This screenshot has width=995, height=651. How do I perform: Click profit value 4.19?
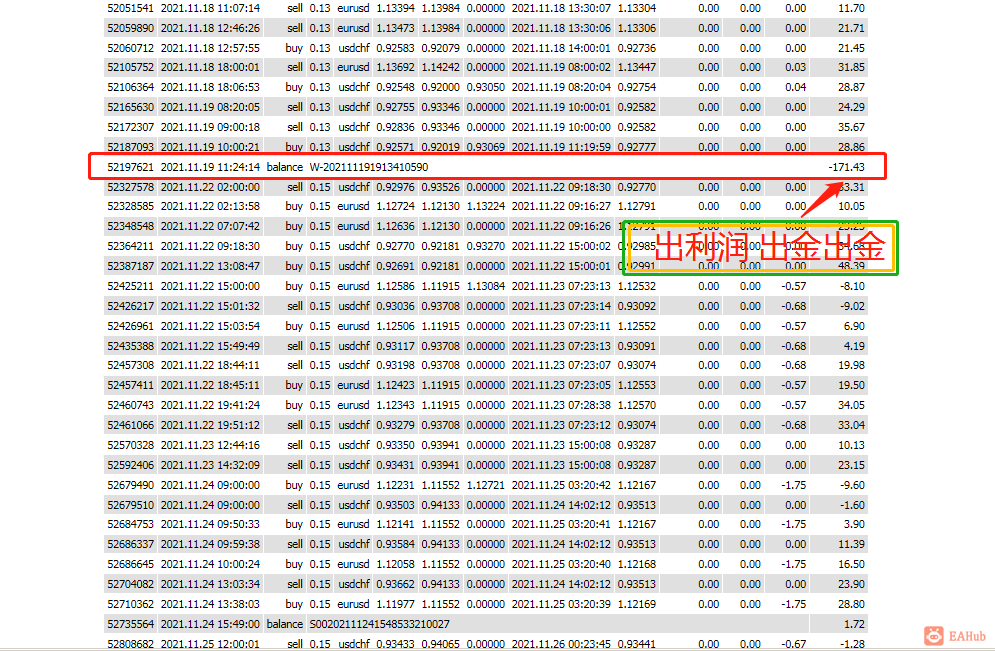pyautogui.click(x=855, y=346)
